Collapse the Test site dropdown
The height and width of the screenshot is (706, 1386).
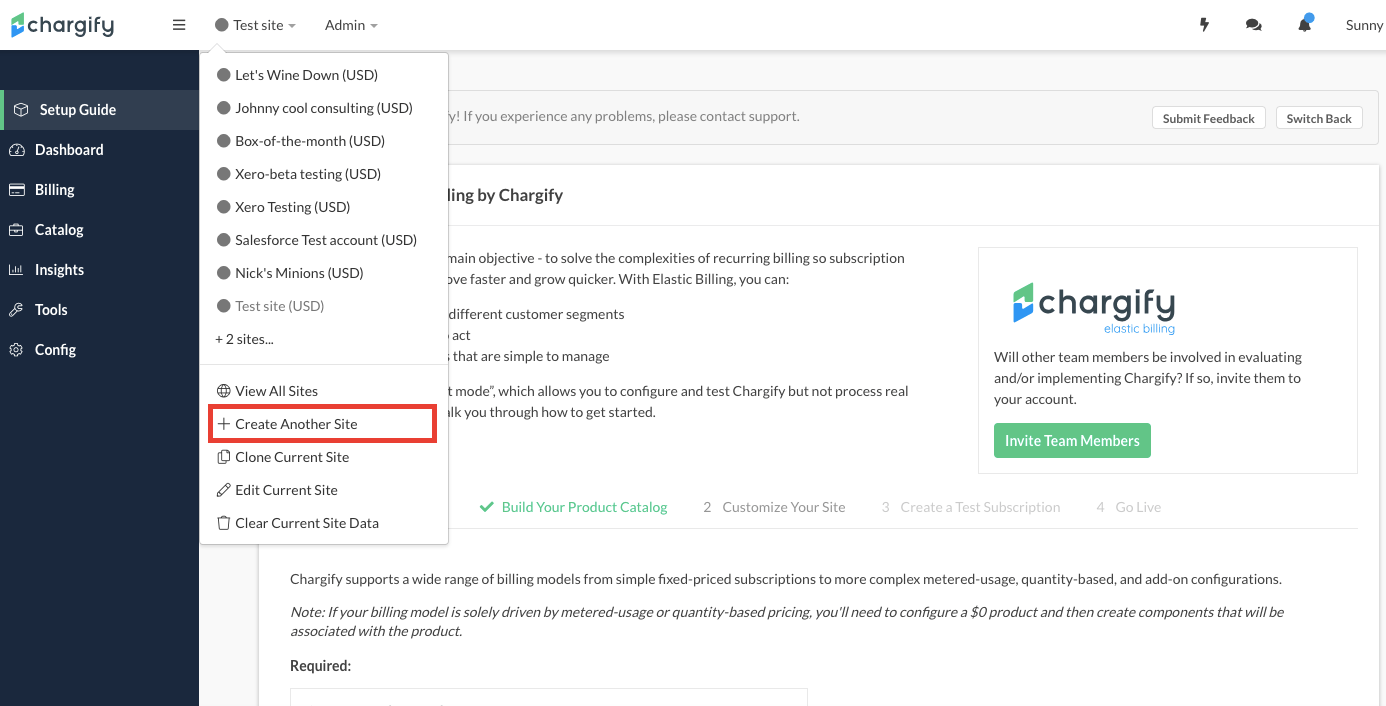(256, 25)
